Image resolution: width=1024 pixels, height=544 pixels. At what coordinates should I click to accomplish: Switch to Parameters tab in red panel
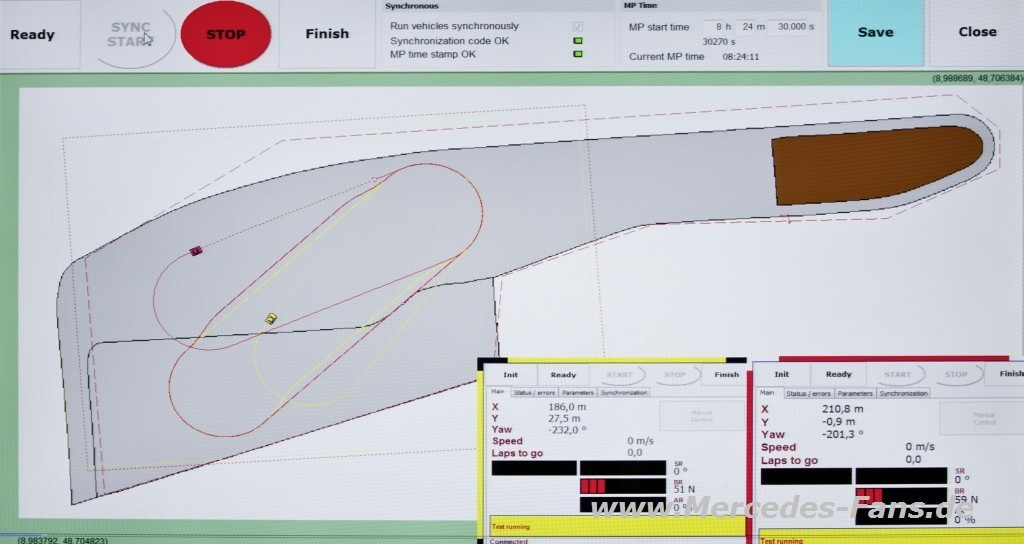pos(855,393)
